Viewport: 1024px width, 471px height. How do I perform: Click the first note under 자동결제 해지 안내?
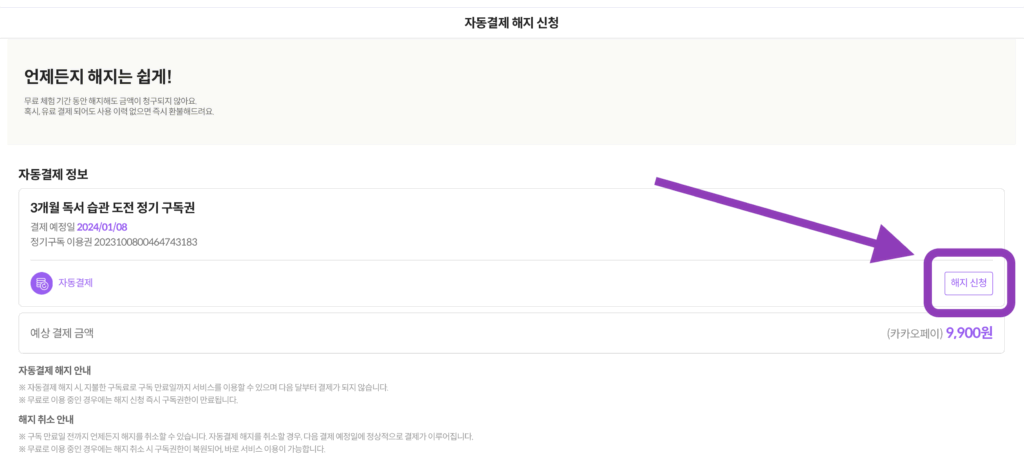tap(202, 387)
